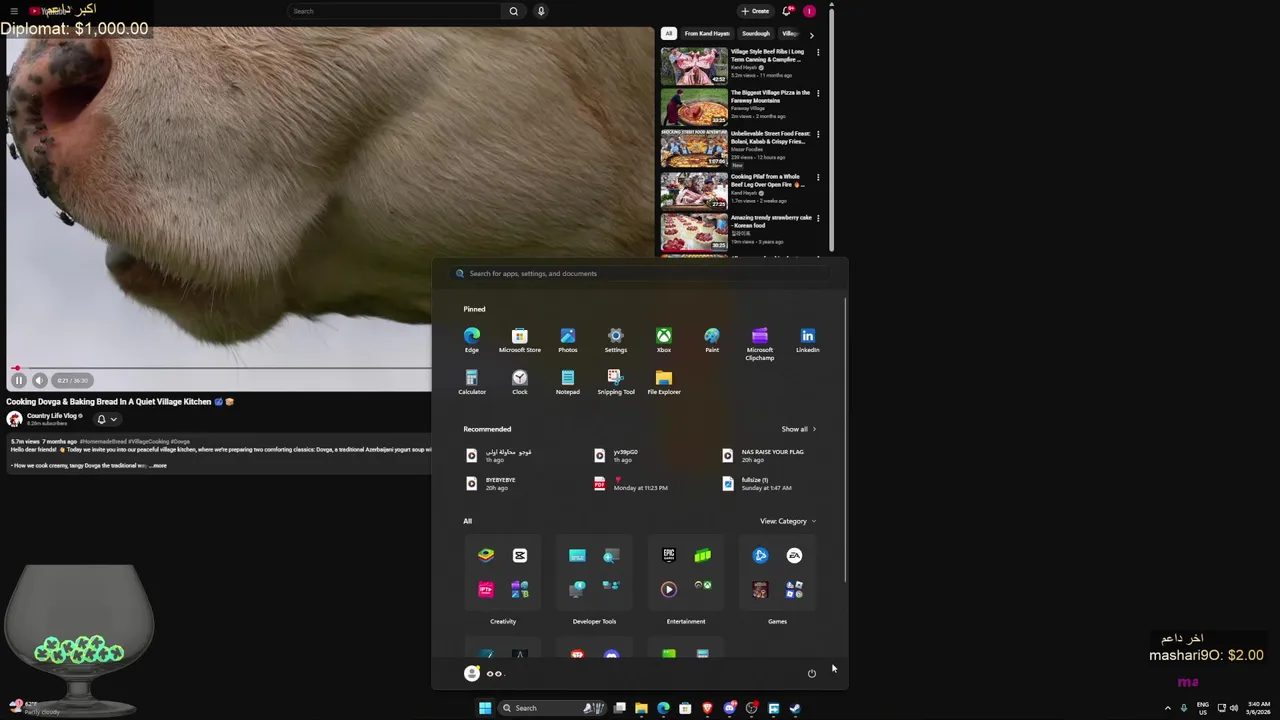Open Snipping Tool pinned app
Viewport: 1280px width, 720px height.
pos(616,382)
